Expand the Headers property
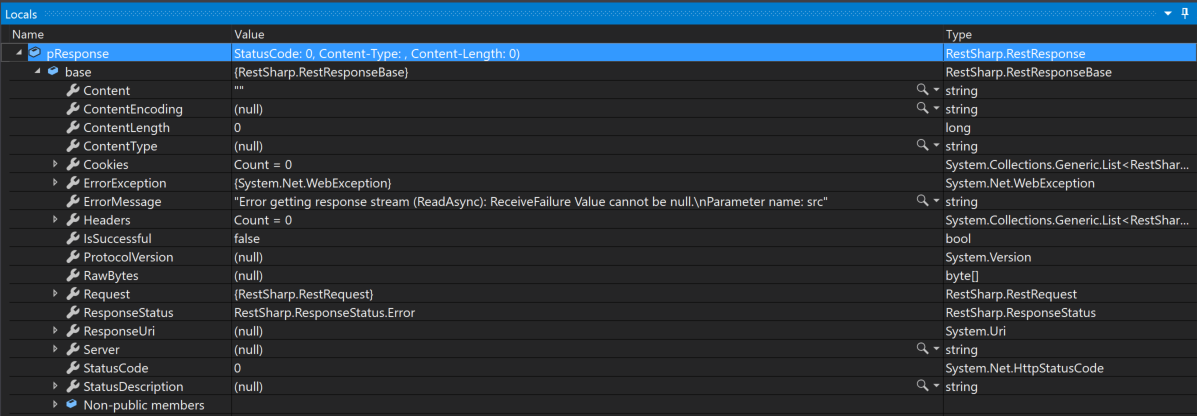This screenshot has height=416, width=1197. [x=55, y=220]
